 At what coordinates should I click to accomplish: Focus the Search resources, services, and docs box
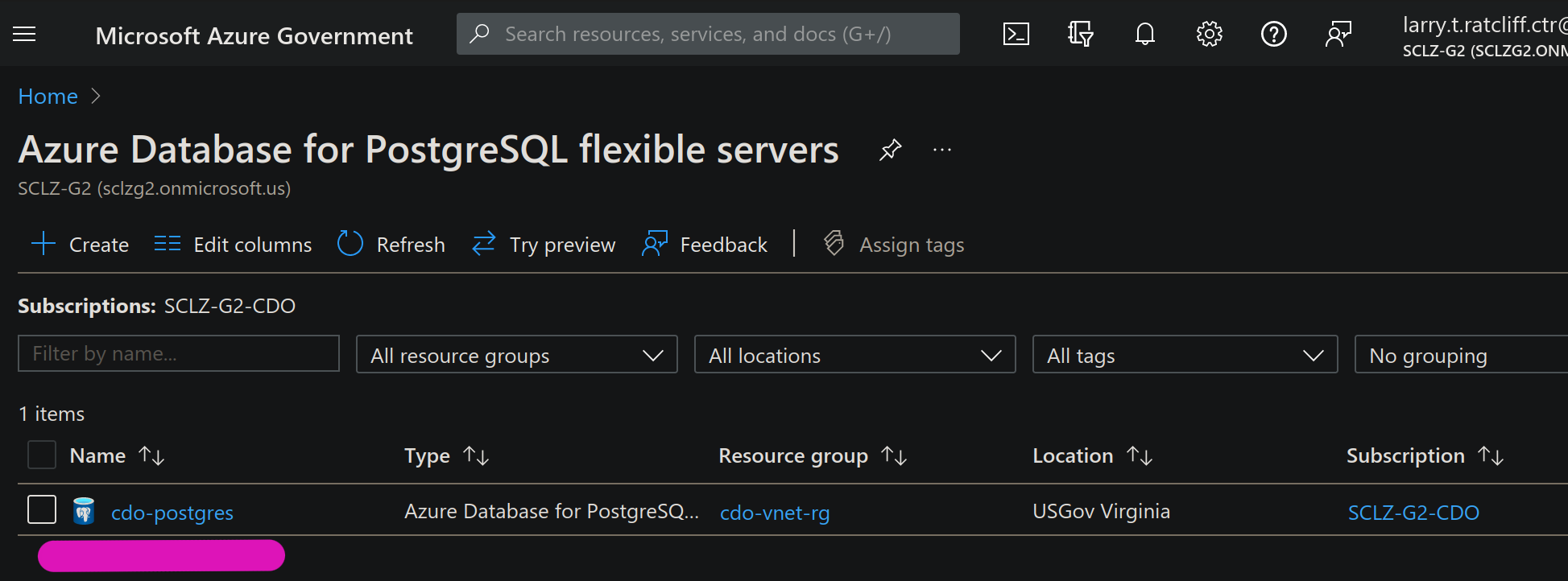(708, 34)
